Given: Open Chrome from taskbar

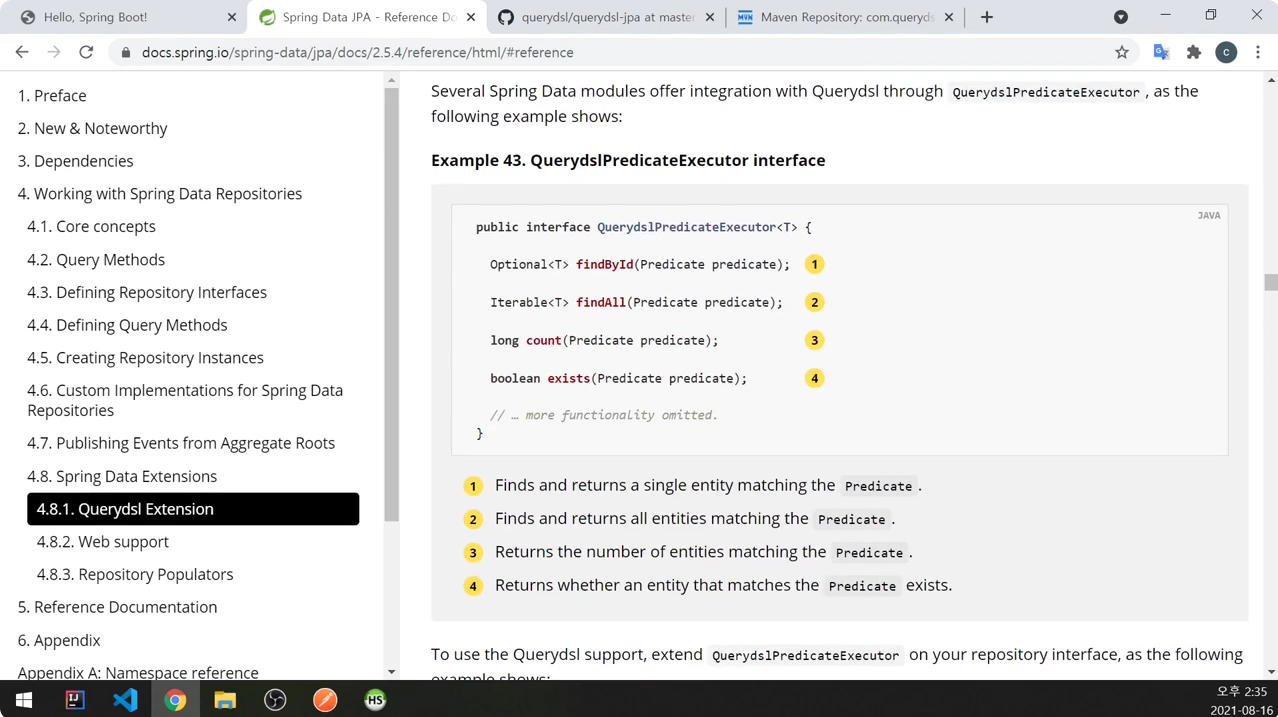Looking at the screenshot, I should coord(175,700).
